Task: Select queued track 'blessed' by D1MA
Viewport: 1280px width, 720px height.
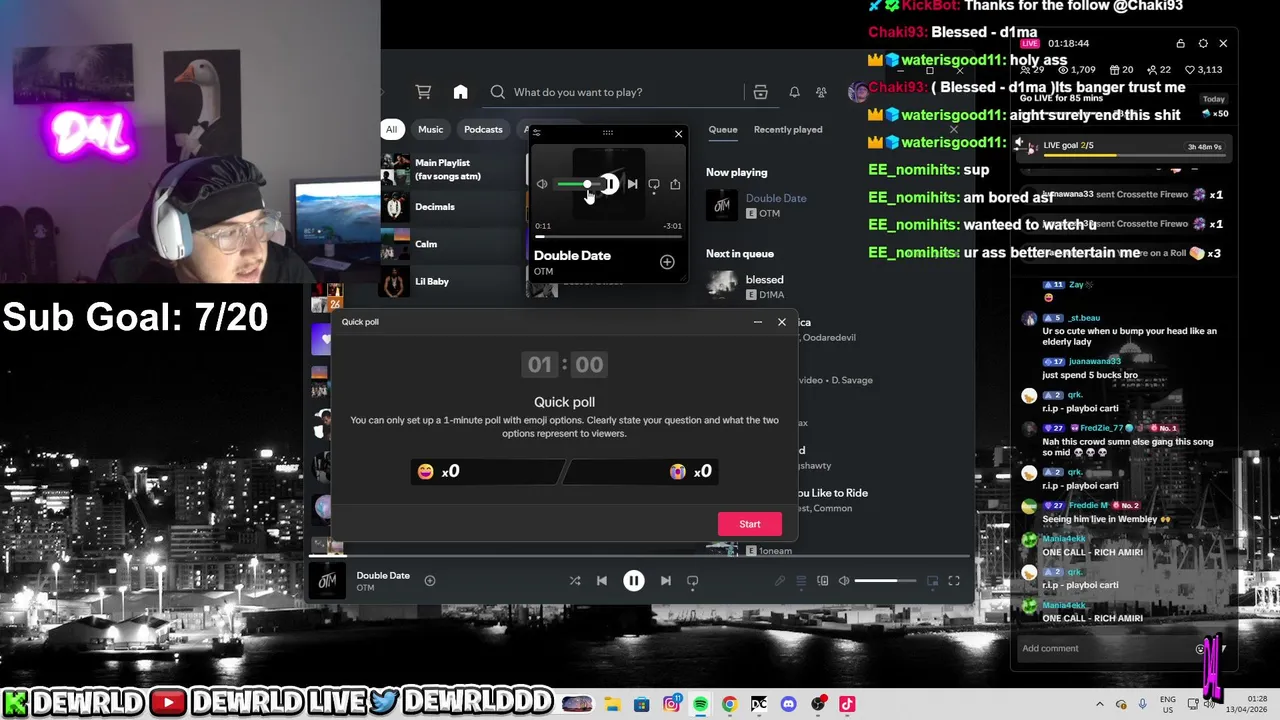Action: point(764,280)
